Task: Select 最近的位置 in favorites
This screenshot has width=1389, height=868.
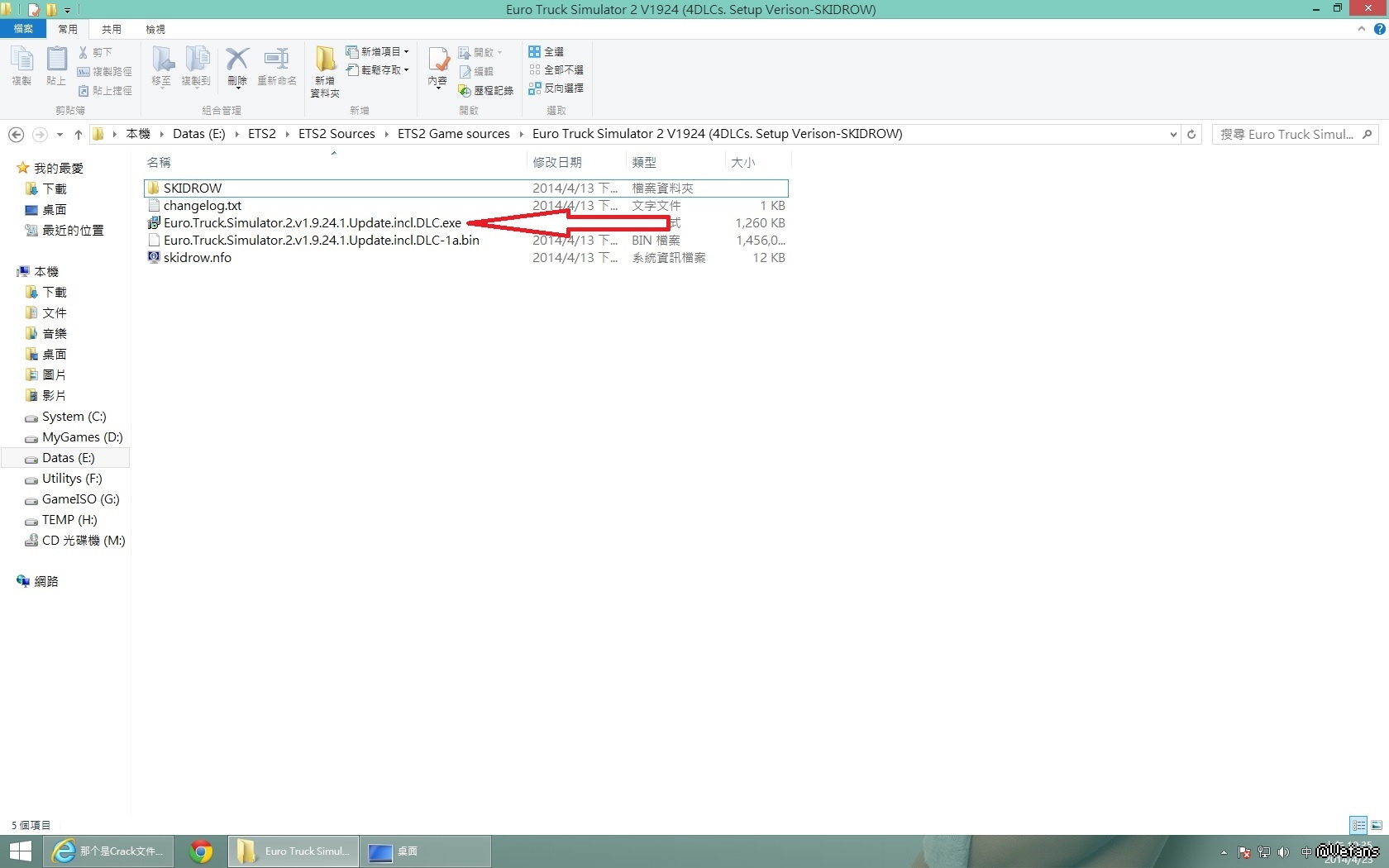Action: pos(64,231)
